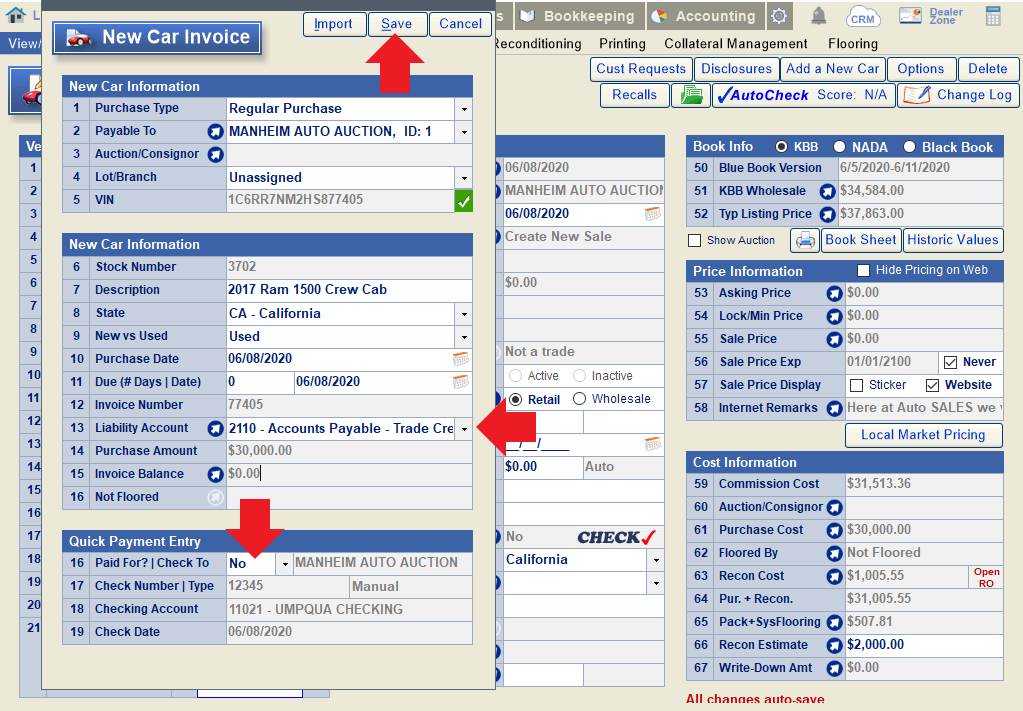Click the Liability Account lookup icon
1023x711 pixels.
tap(215, 429)
